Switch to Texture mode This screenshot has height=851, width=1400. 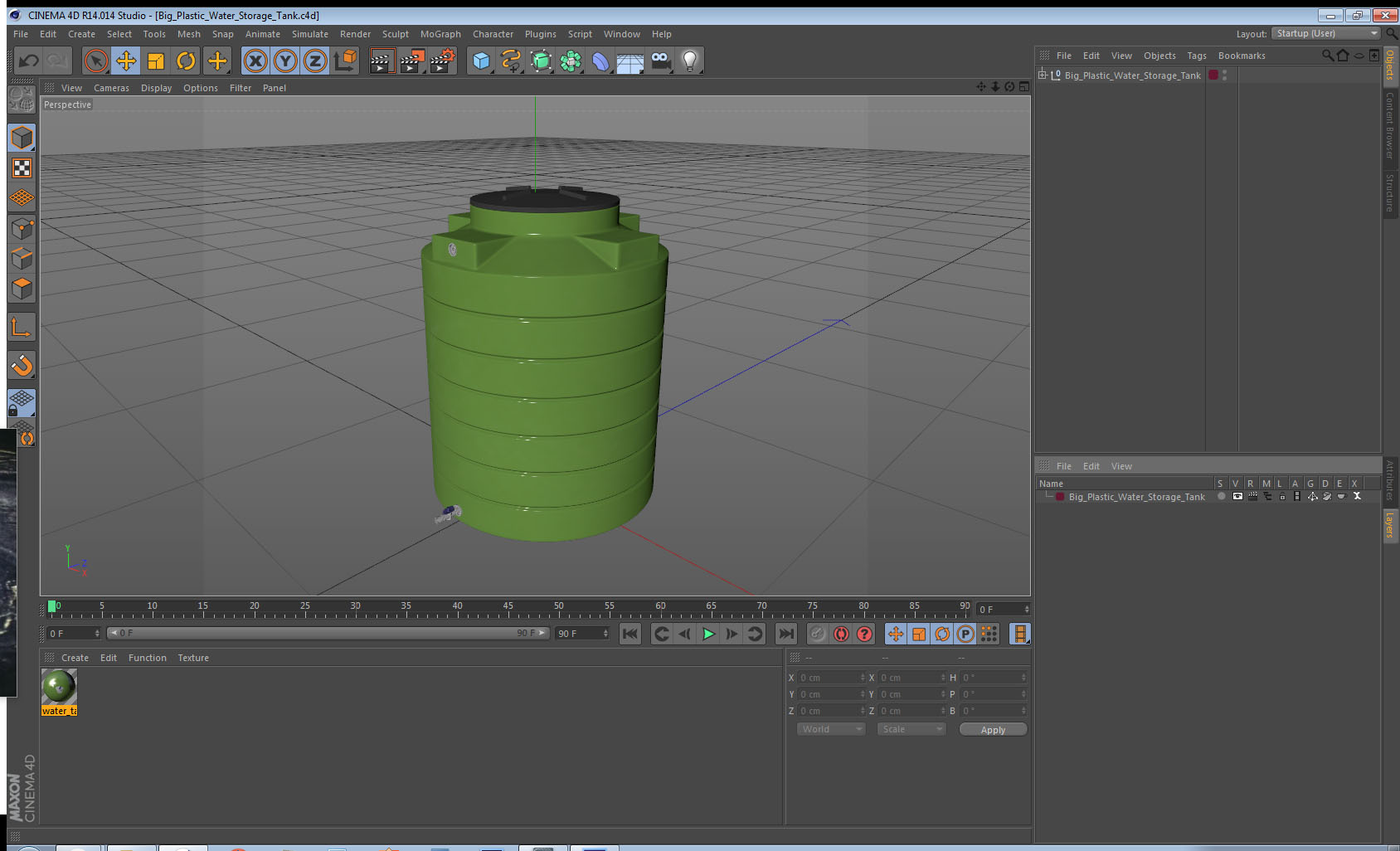pos(22,168)
